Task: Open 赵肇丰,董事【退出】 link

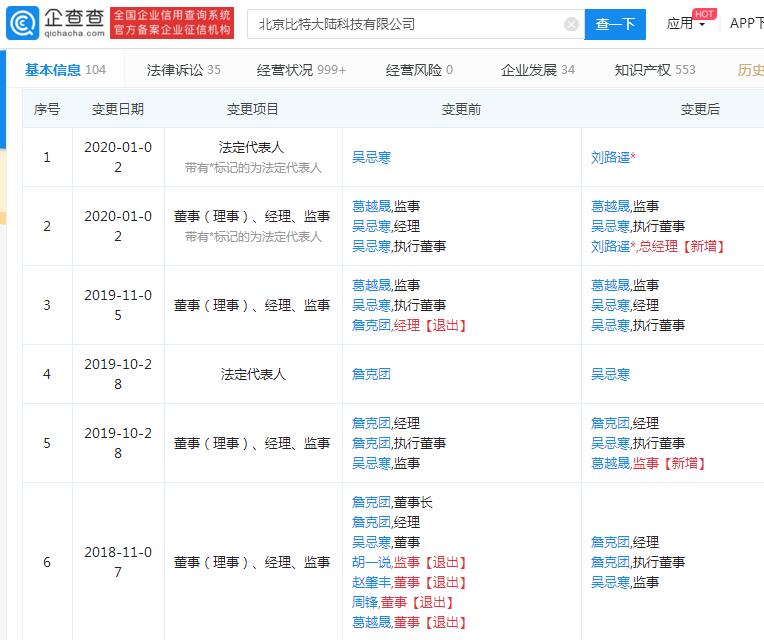Action: point(409,582)
